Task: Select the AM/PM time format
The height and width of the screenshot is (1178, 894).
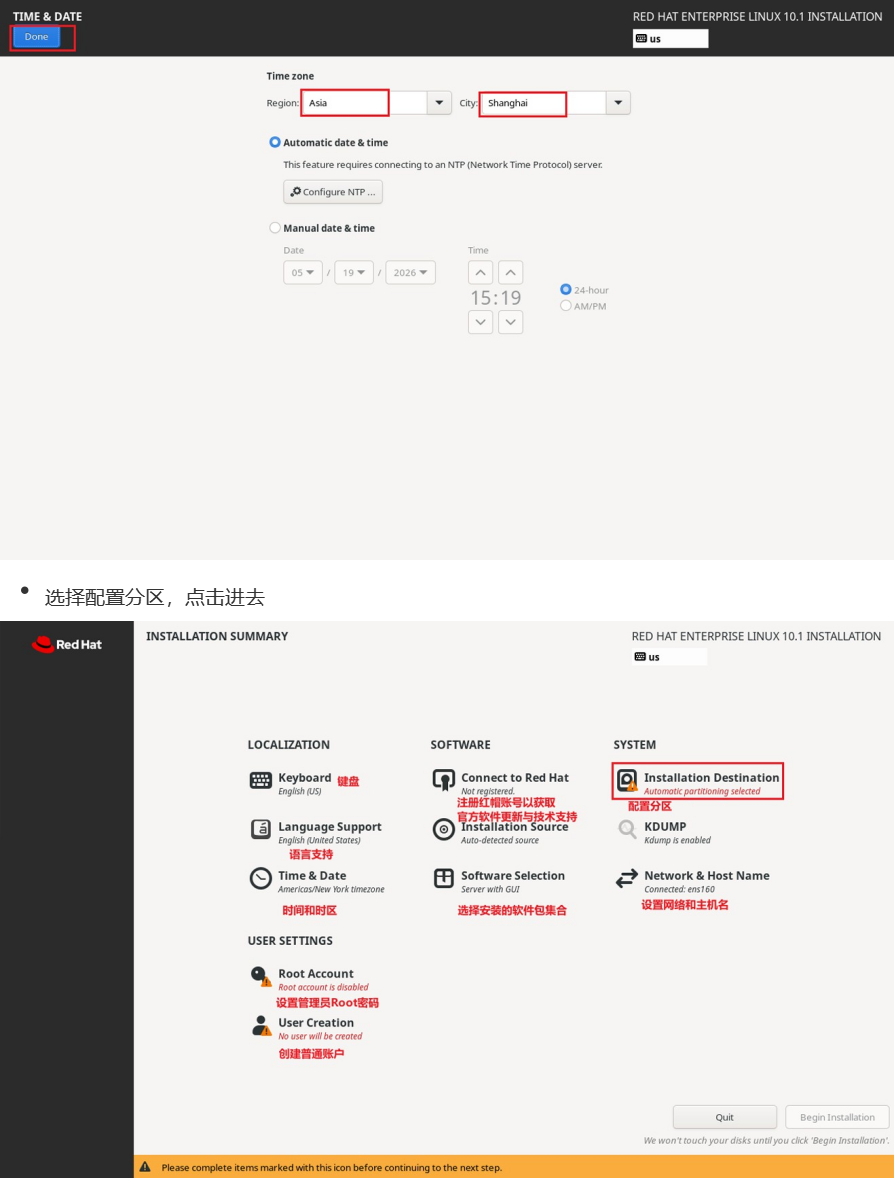Action: point(566,306)
